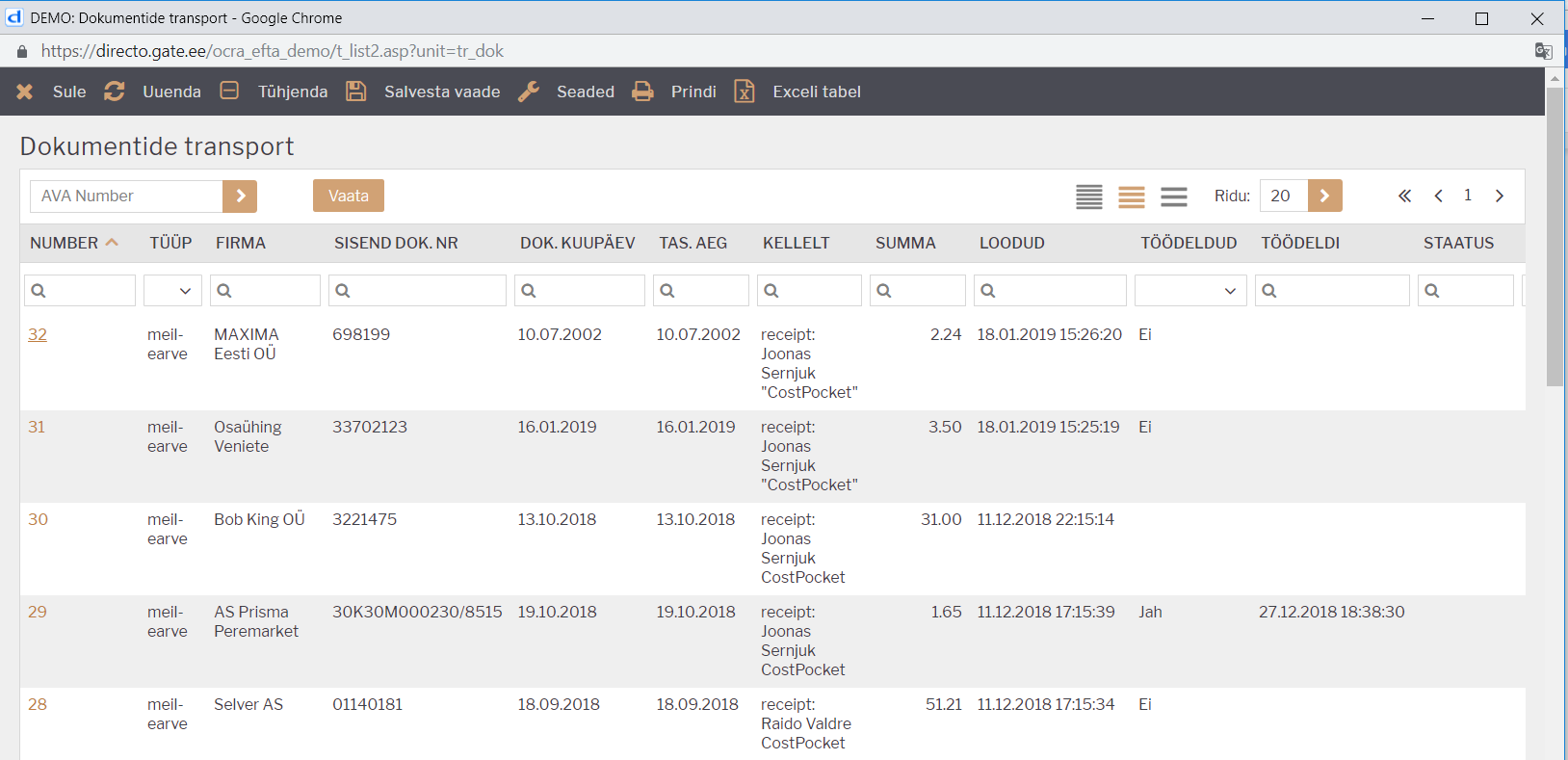Go to the first page with double-arrow icon
The image size is (1568, 760).
click(1405, 196)
